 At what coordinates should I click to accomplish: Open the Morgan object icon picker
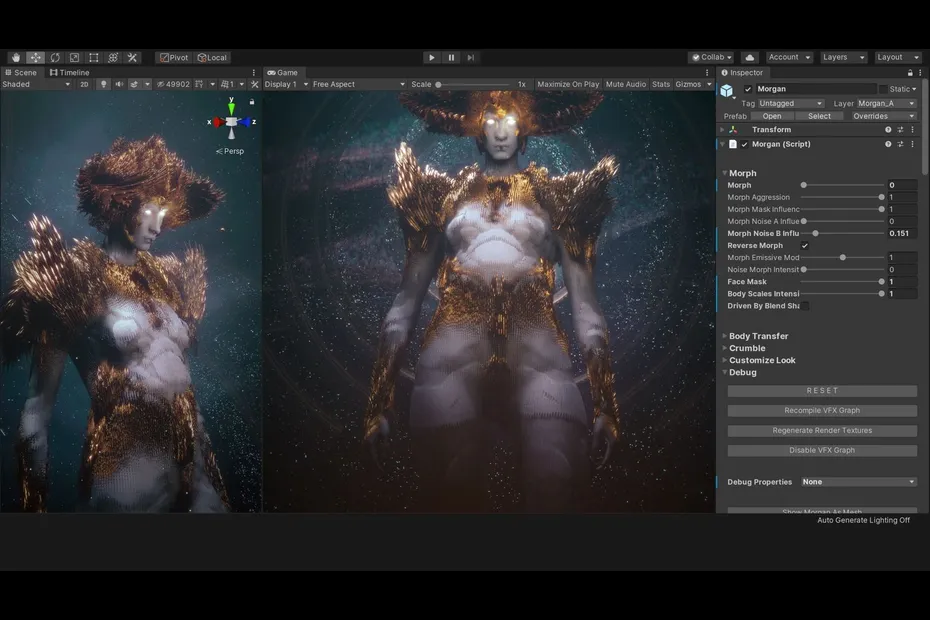pos(727,91)
